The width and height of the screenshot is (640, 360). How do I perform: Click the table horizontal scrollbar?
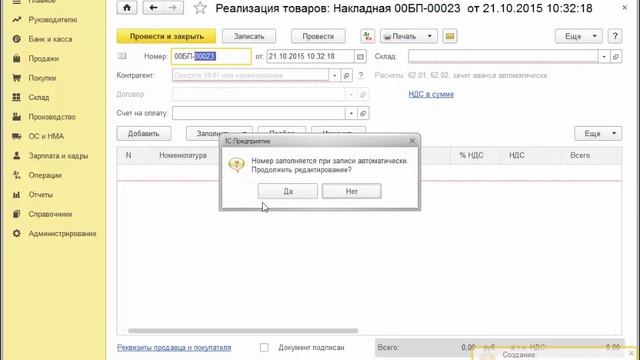pos(243,331)
